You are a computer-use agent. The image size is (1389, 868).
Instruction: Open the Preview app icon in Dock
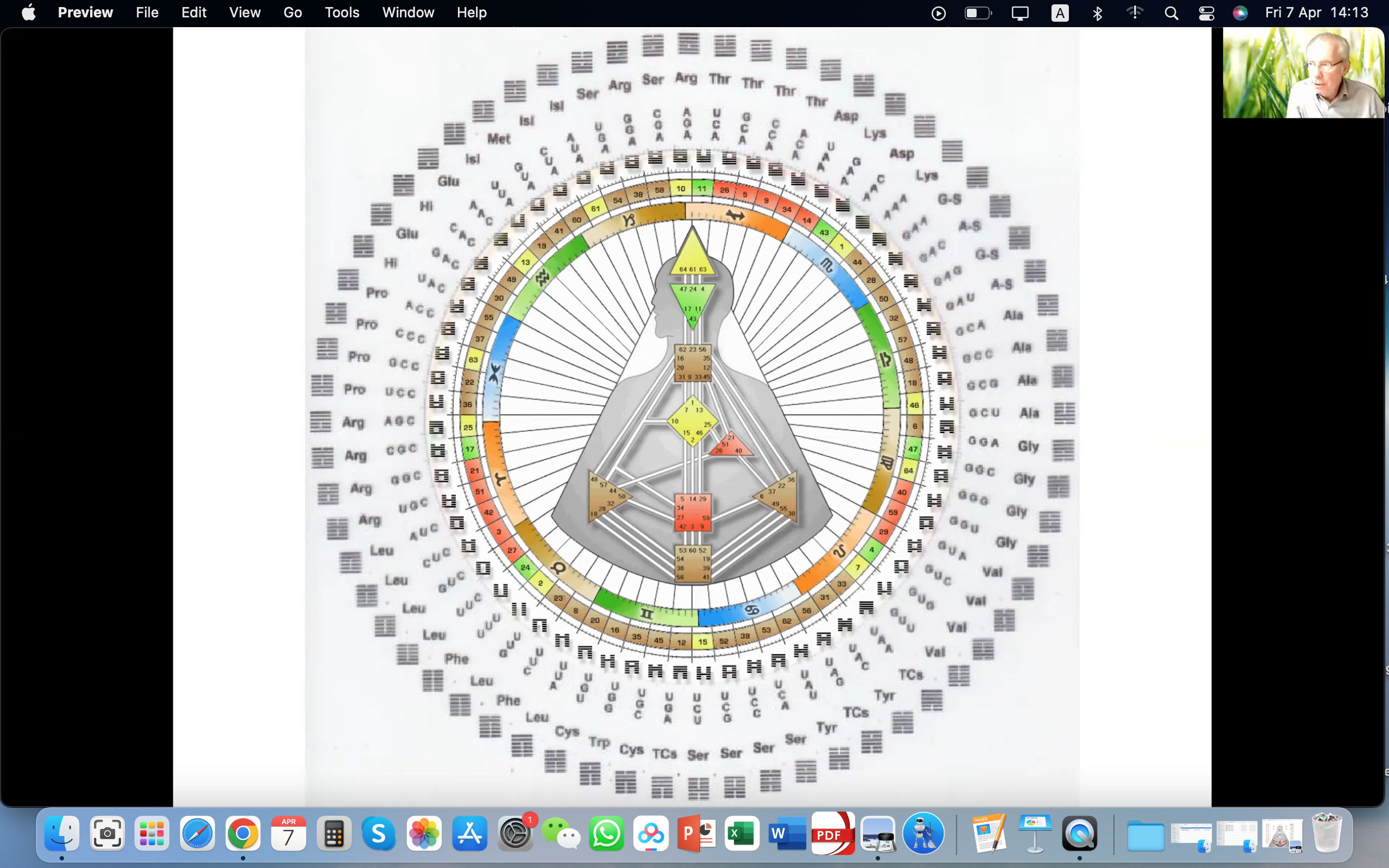coord(877,834)
